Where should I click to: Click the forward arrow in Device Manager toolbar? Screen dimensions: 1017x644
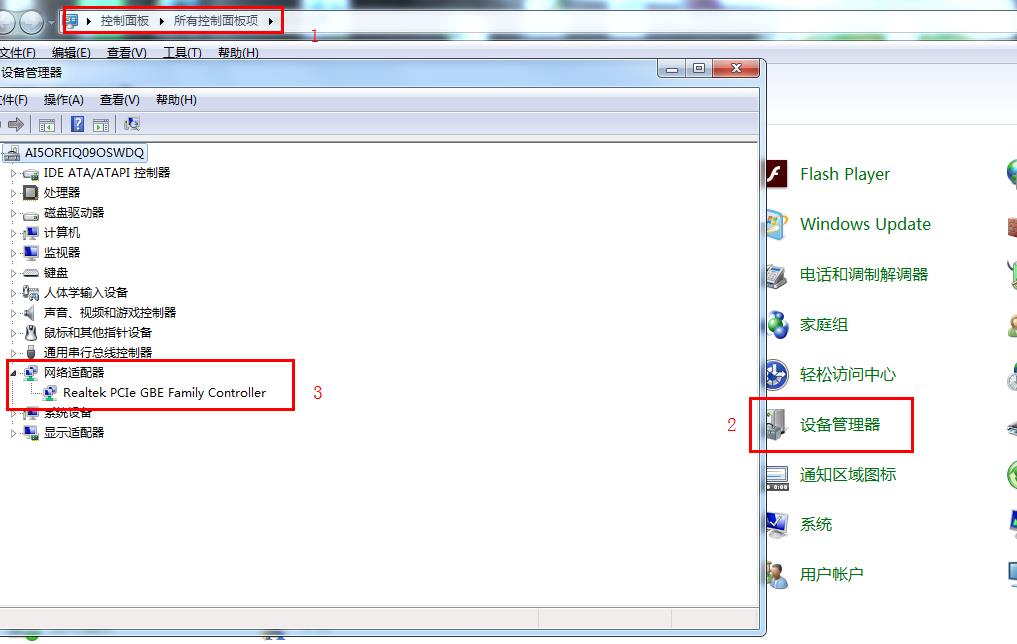[16, 124]
